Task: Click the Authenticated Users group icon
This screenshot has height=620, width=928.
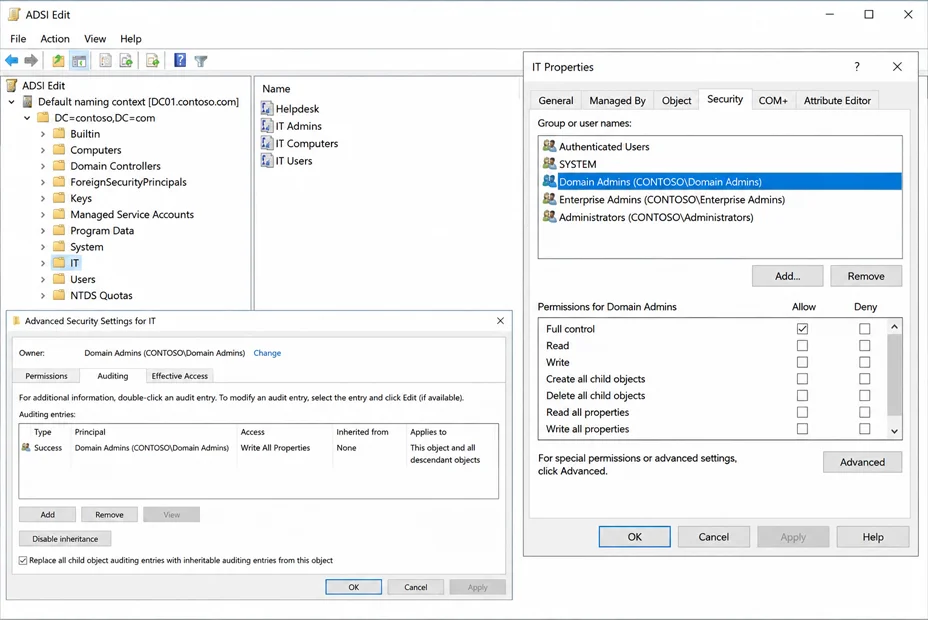Action: [x=549, y=146]
